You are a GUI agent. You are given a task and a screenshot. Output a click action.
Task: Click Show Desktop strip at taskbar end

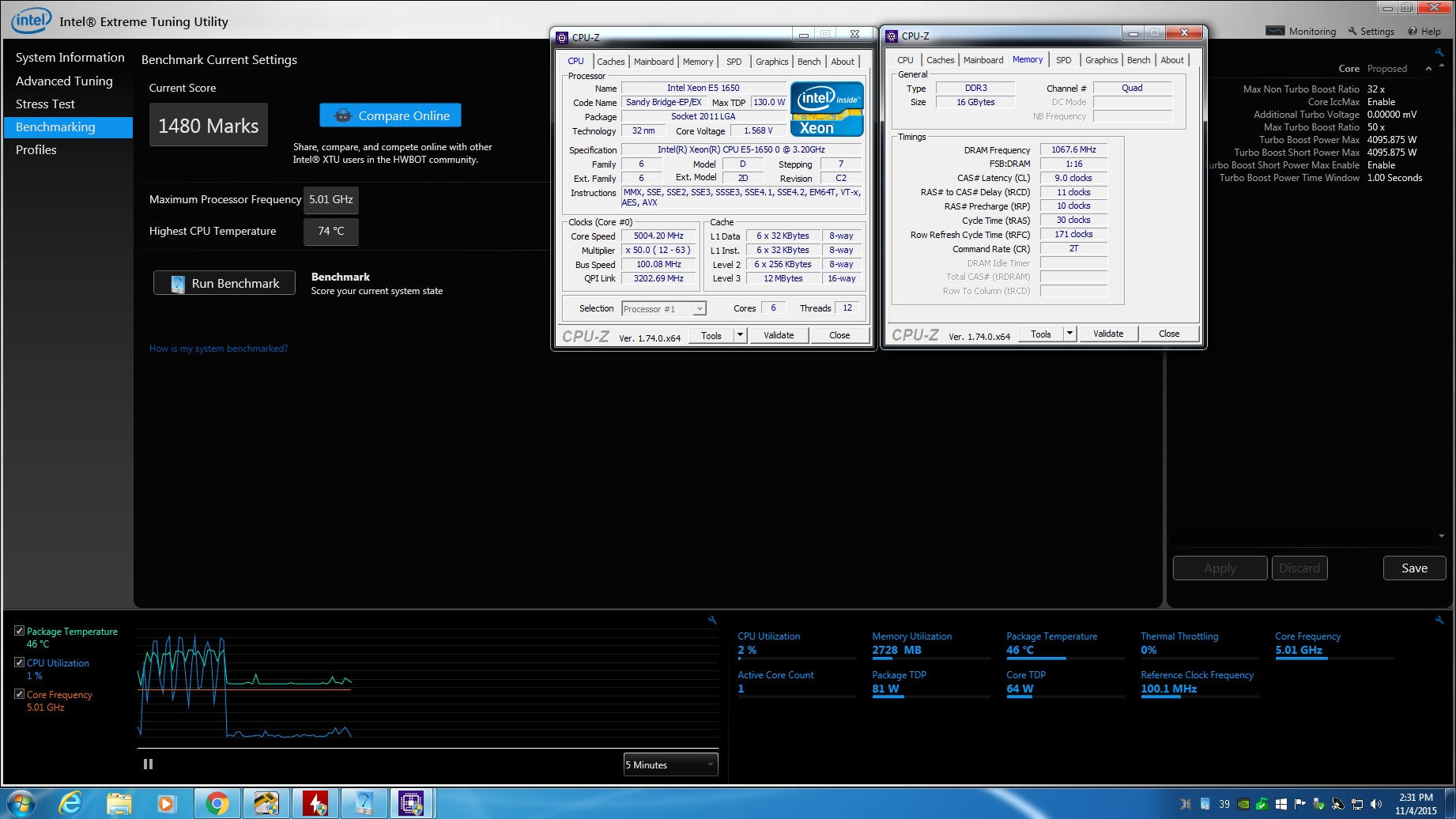pos(1450,804)
